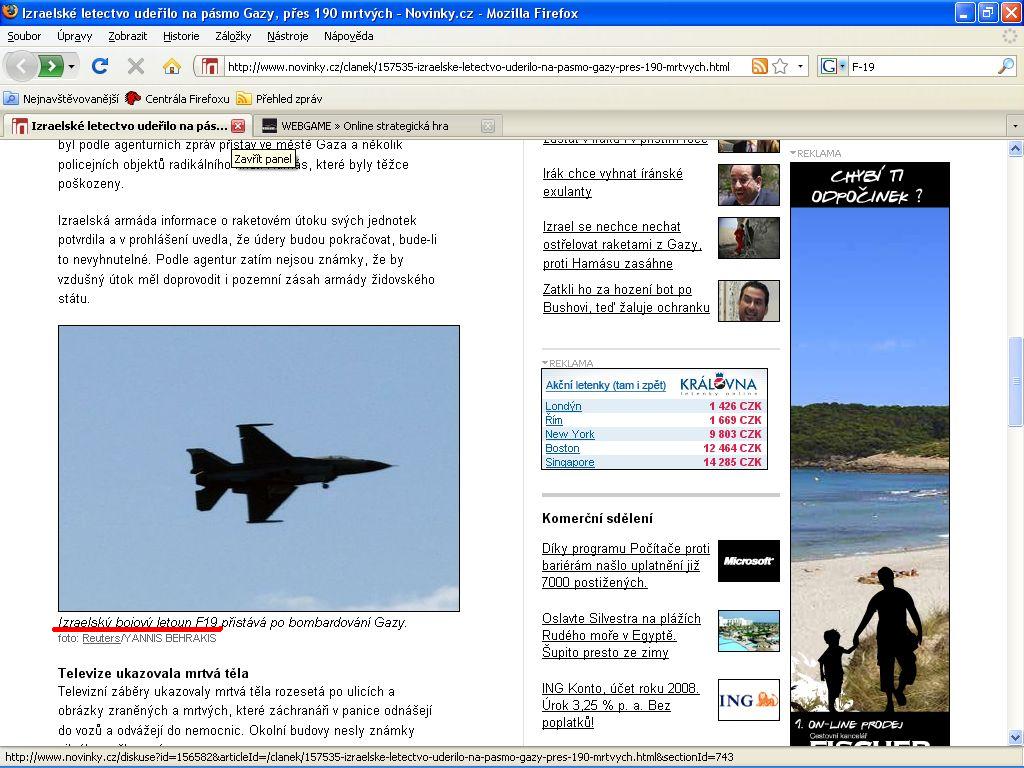Open the Soubor menu
1024x768 pixels.
pos(24,36)
